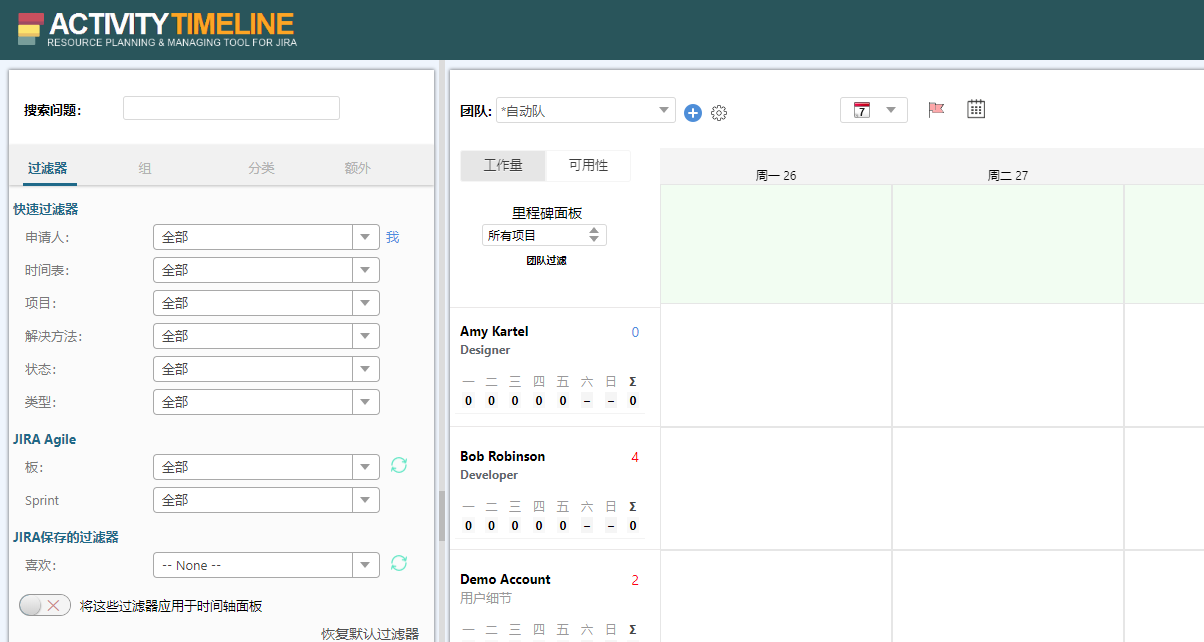
Task: Switch to the 分类 tab
Action: (261, 168)
